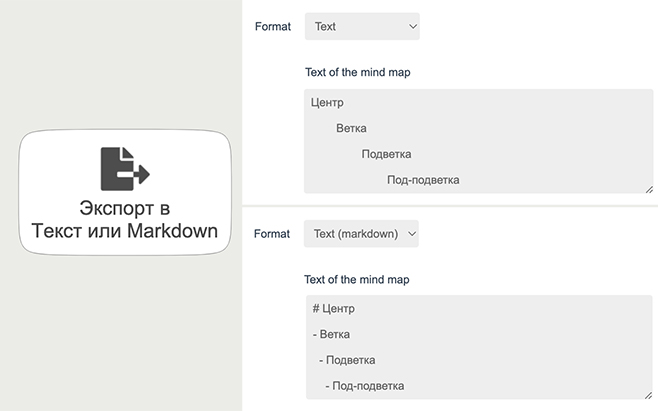This screenshot has height=411, width=658.
Task: Open the Text format dropdown
Action: tap(362, 26)
